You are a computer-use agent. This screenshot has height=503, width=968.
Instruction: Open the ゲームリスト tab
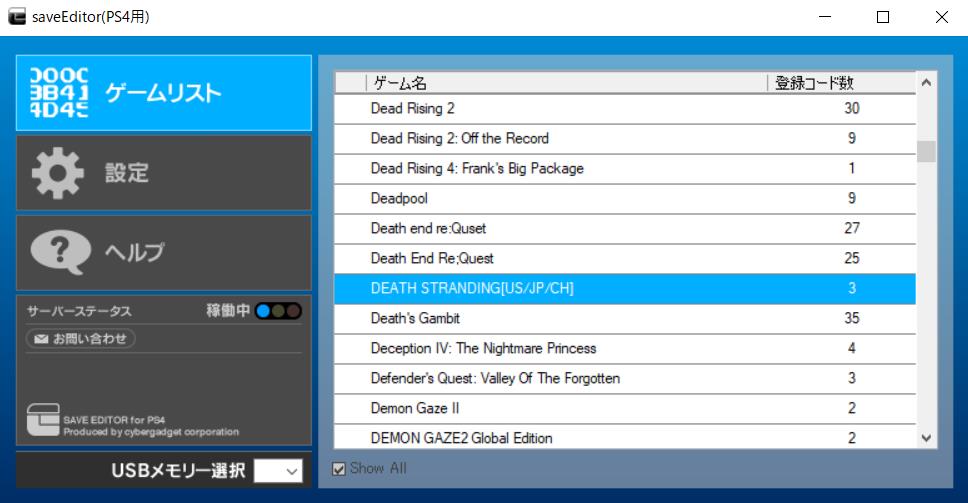pos(164,93)
